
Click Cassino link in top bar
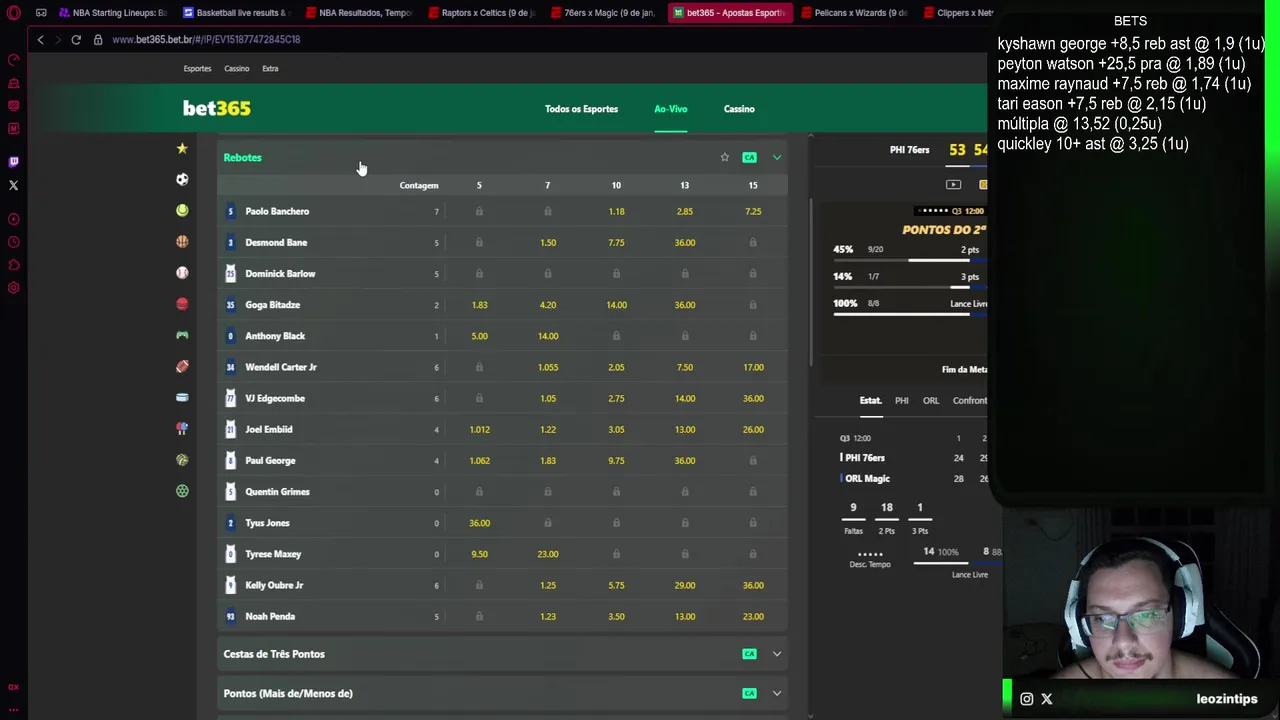pos(237,69)
